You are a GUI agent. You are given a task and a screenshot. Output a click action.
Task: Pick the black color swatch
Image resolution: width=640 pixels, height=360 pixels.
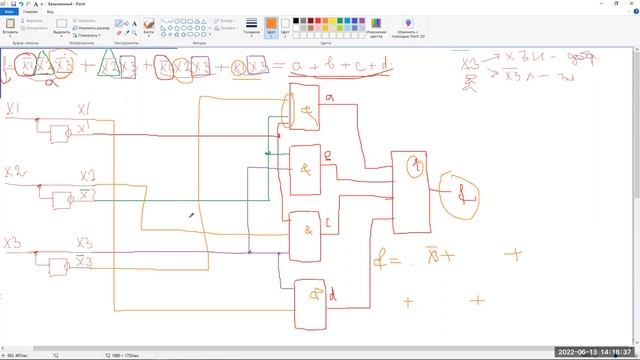[296, 20]
